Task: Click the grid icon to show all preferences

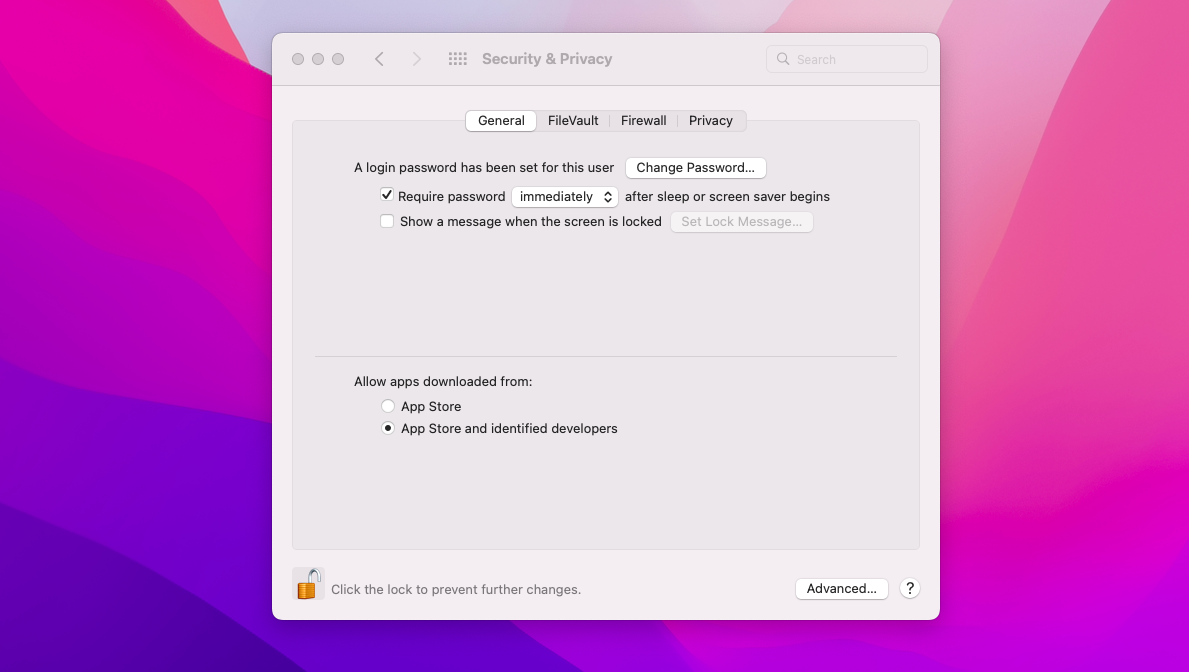Action: [x=458, y=58]
